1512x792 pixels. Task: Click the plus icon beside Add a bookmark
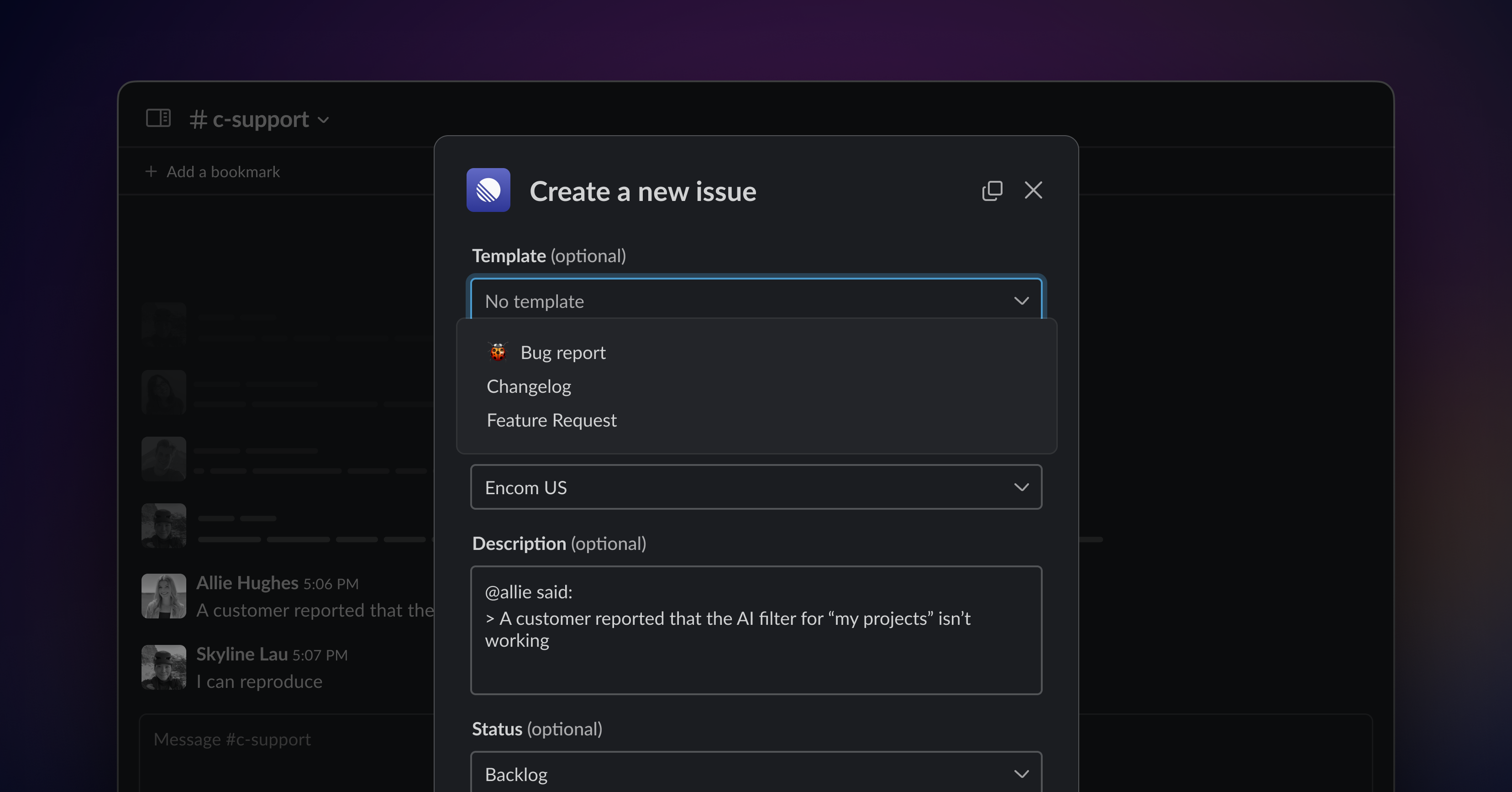[151, 171]
